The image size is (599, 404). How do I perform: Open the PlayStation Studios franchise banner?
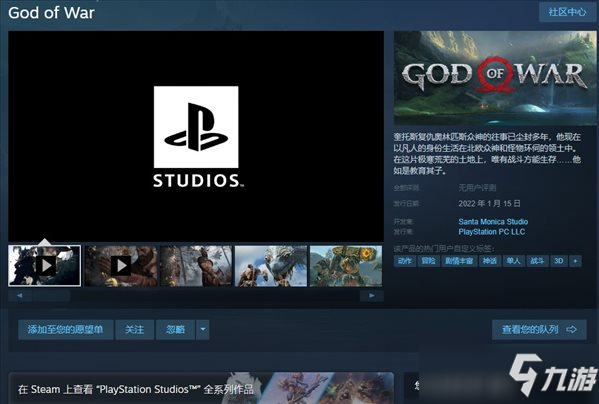pos(201,388)
